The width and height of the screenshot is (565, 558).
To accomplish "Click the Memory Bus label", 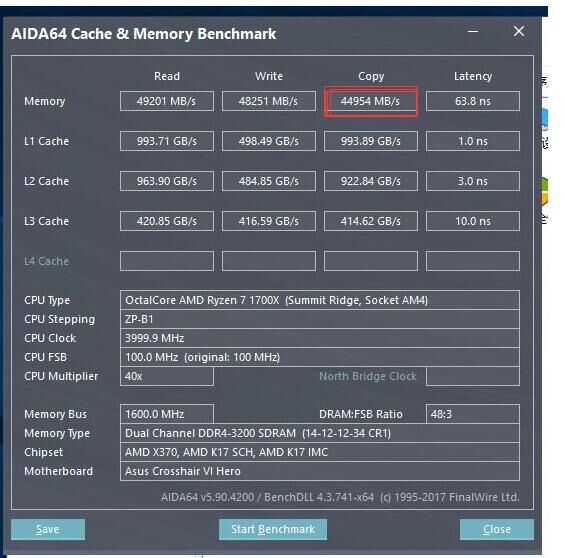I will click(55, 415).
